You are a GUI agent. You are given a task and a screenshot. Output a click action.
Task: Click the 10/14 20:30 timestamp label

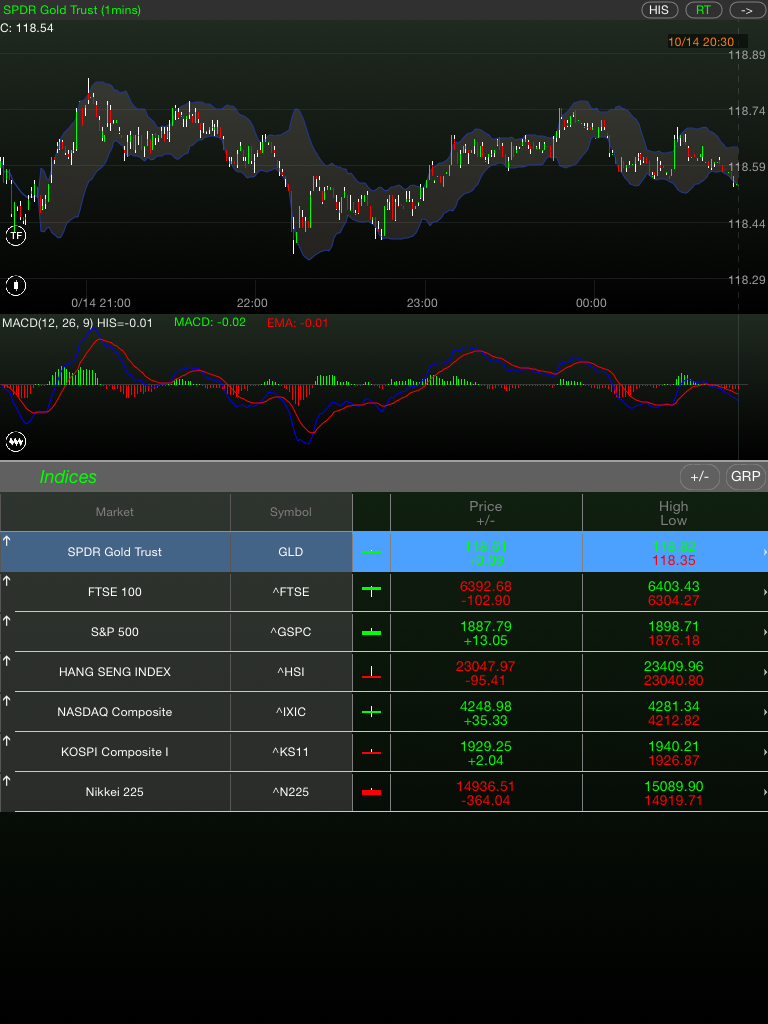[x=701, y=42]
